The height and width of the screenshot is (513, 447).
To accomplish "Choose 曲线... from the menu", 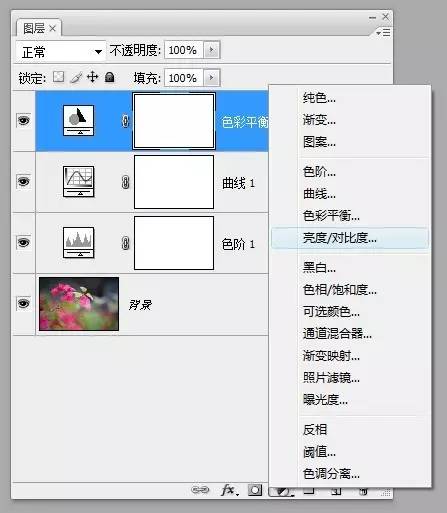I will point(350,194).
